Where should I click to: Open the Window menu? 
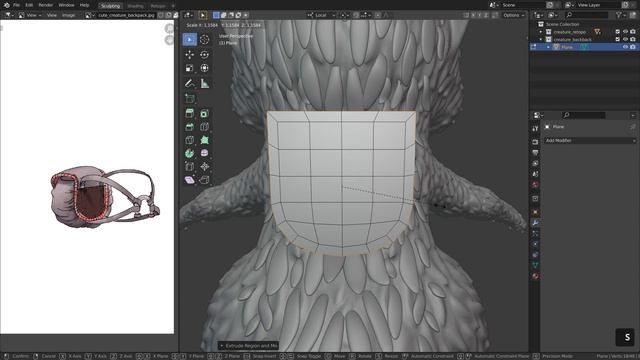[x=66, y=5]
